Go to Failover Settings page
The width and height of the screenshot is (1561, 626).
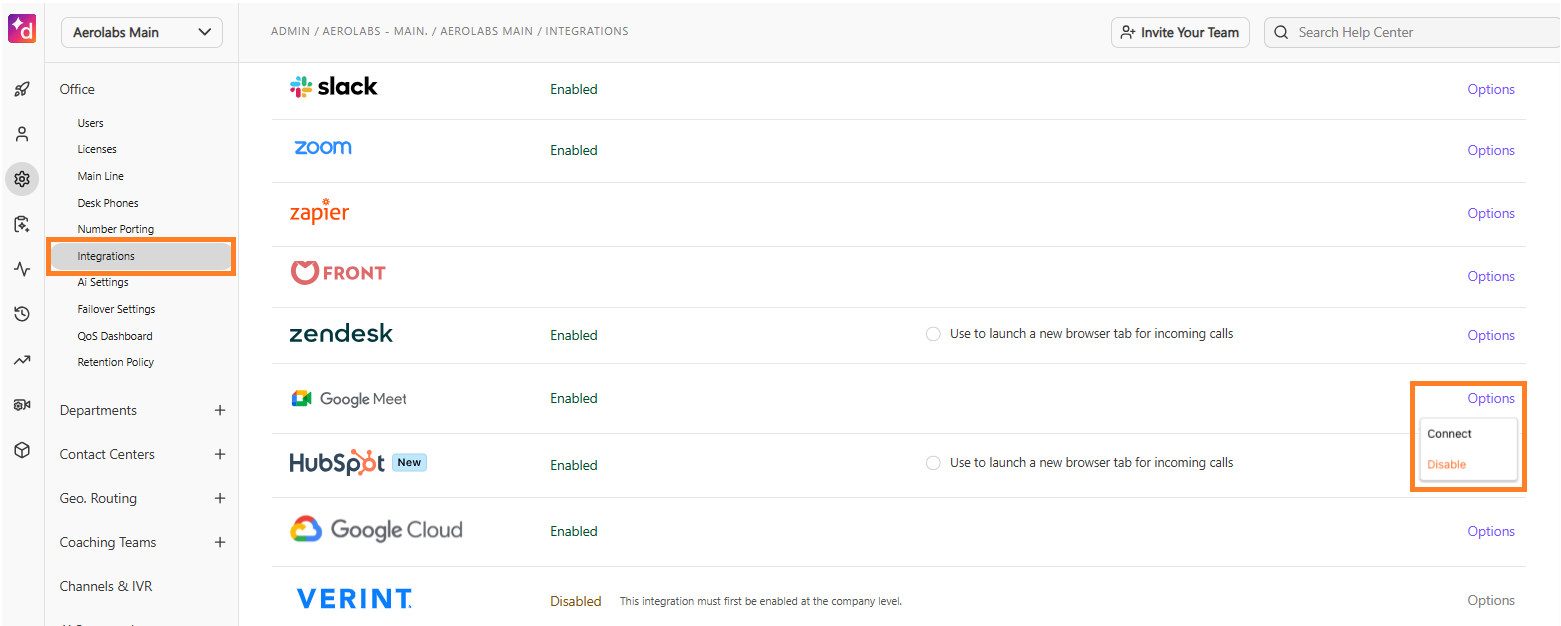coord(116,309)
